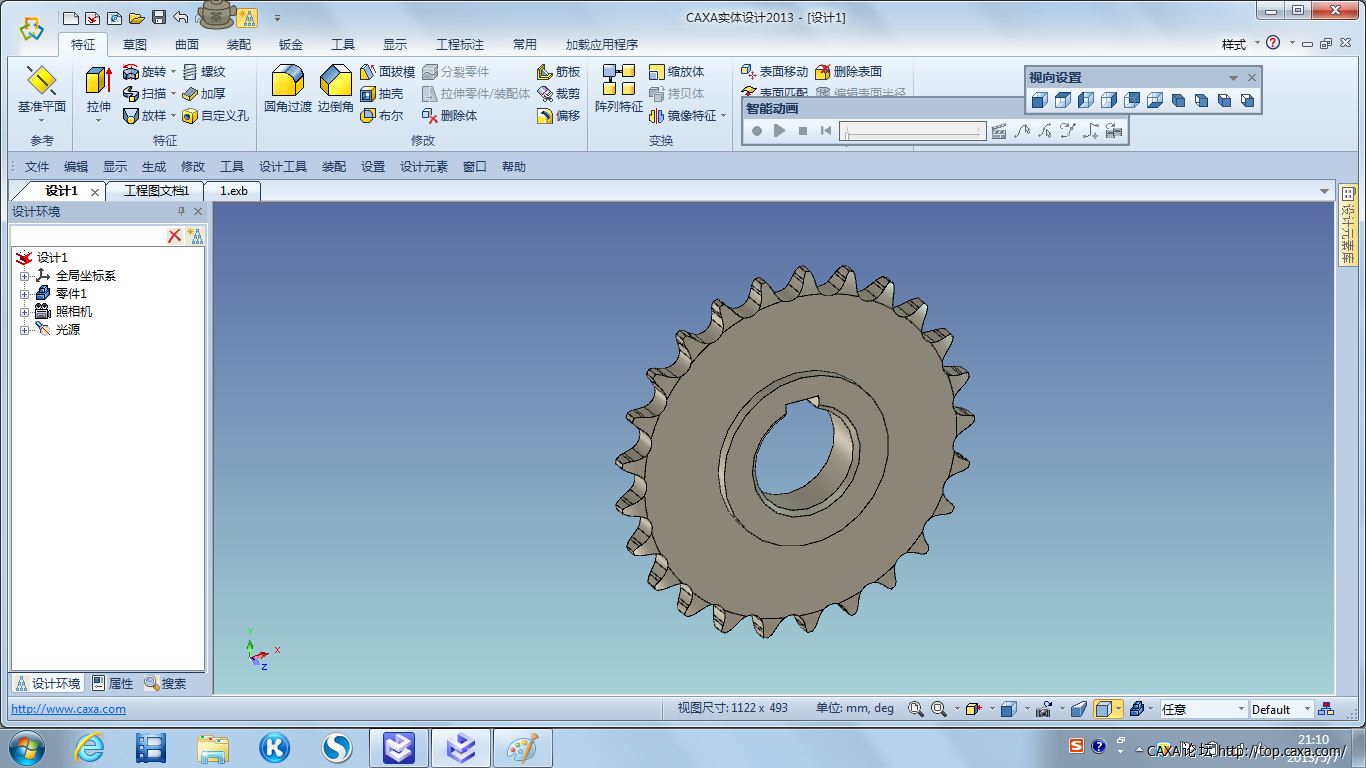The image size is (1366, 768).
Task: Click 删除体 delete body
Action: pyautogui.click(x=449, y=116)
